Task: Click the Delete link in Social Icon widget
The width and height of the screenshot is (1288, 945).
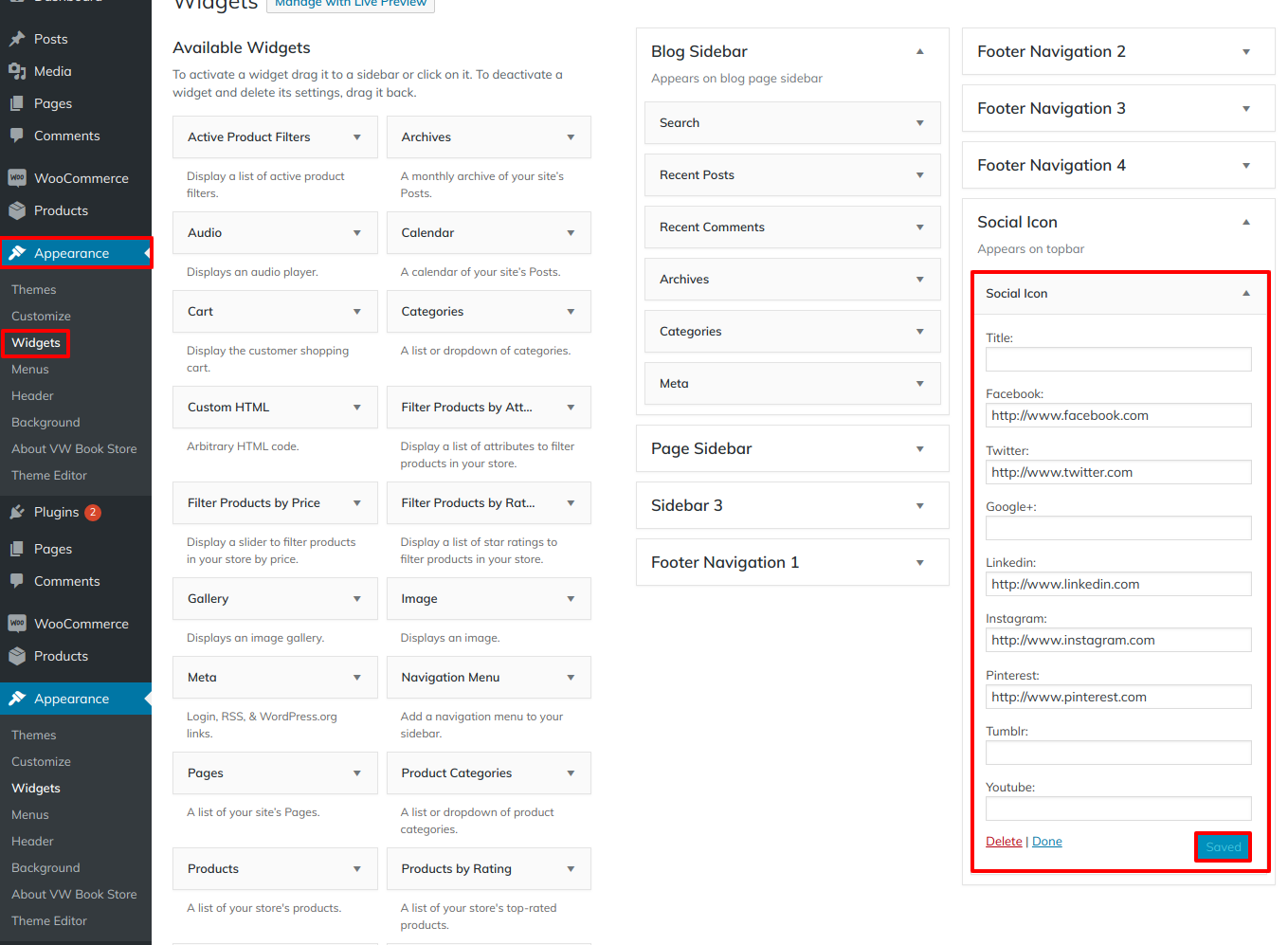Action: (x=1004, y=842)
